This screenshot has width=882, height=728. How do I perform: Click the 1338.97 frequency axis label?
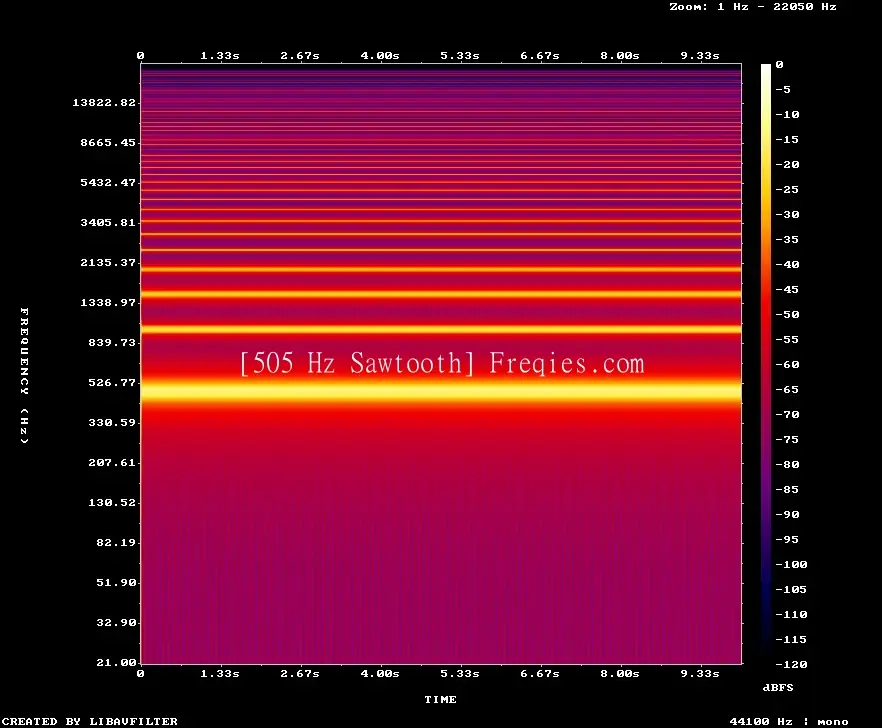108,302
